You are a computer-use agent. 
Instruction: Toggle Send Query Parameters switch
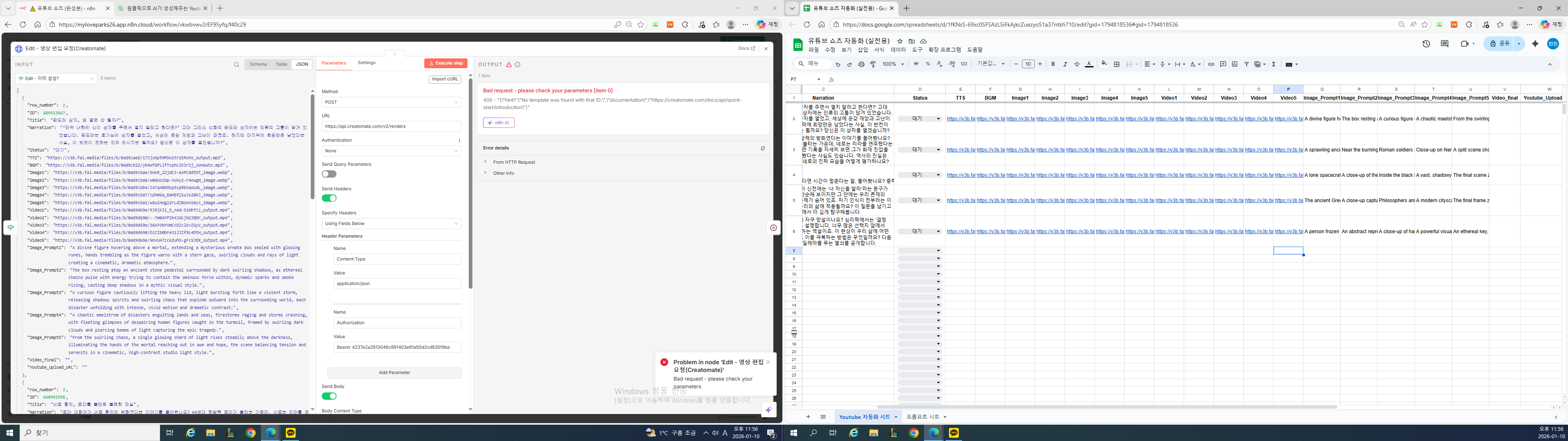(x=329, y=174)
